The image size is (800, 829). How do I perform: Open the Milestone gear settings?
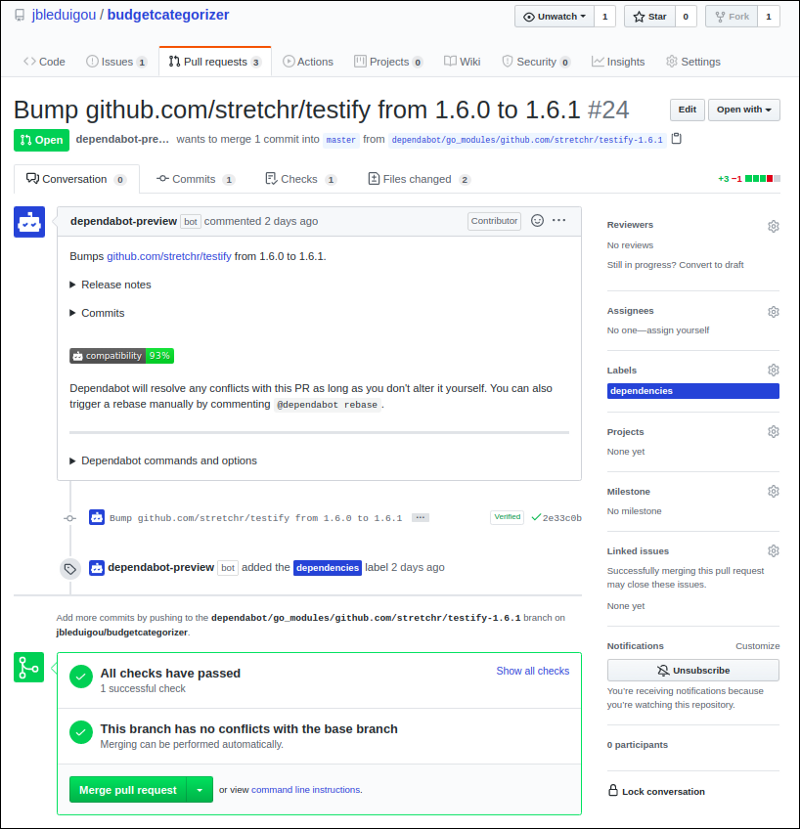[773, 492]
